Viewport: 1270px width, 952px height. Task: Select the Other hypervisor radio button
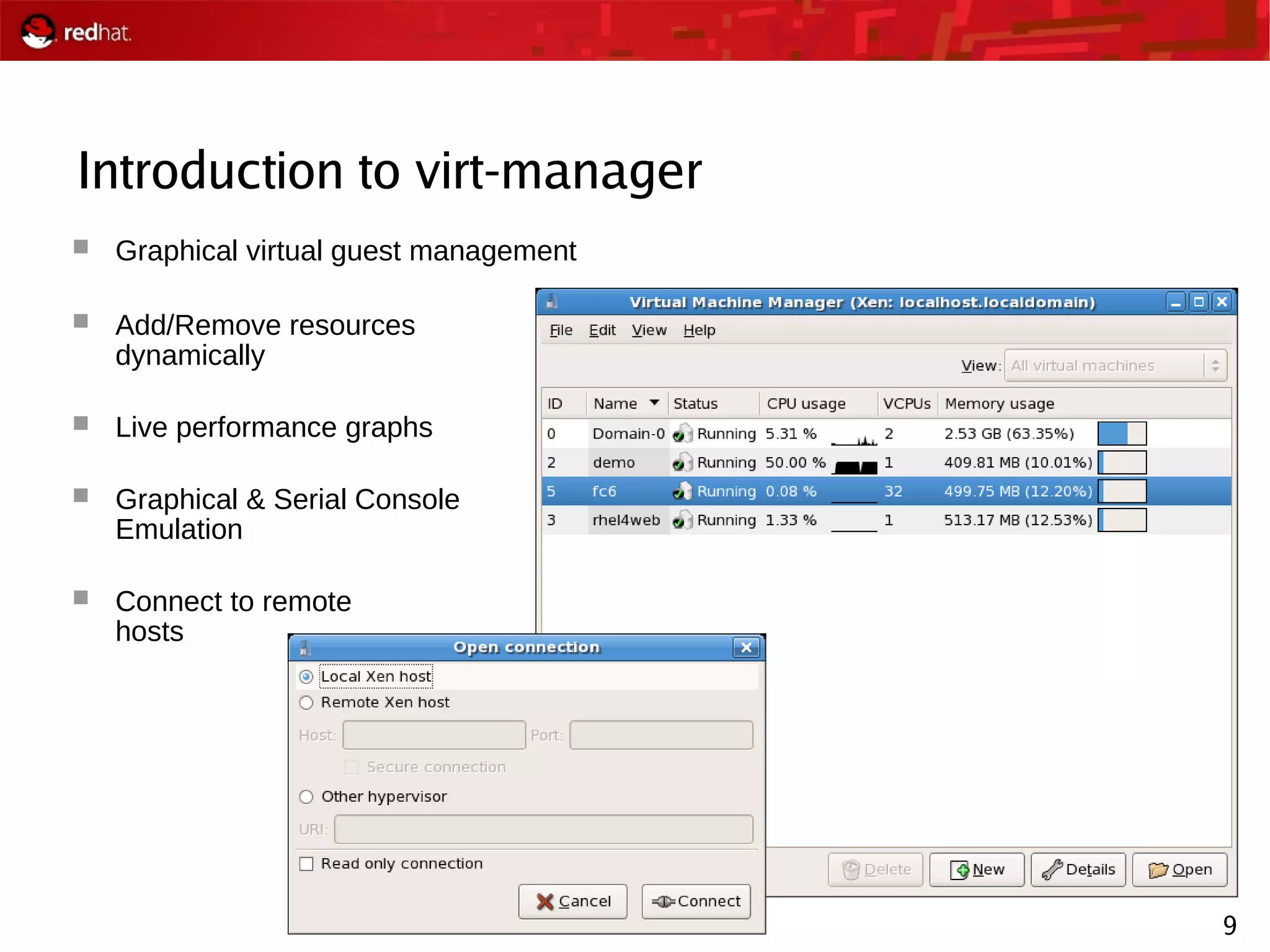click(x=306, y=797)
